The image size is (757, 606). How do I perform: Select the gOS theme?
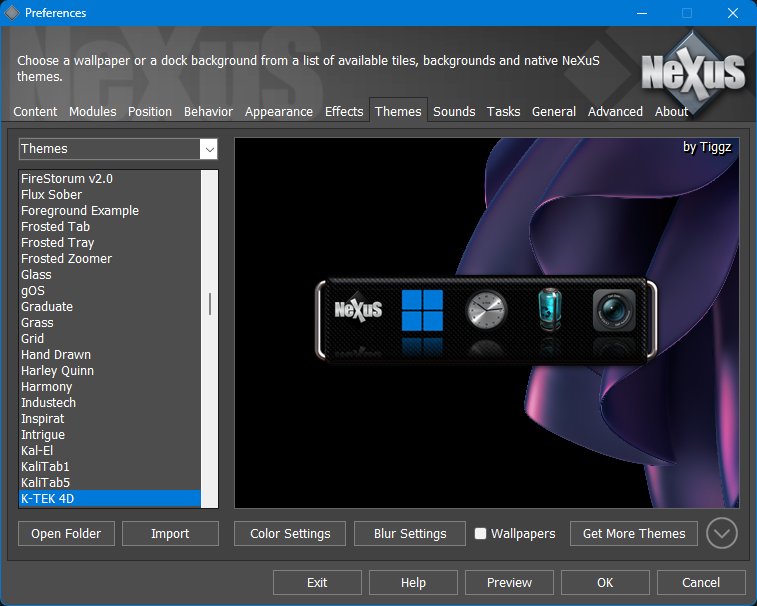110,291
